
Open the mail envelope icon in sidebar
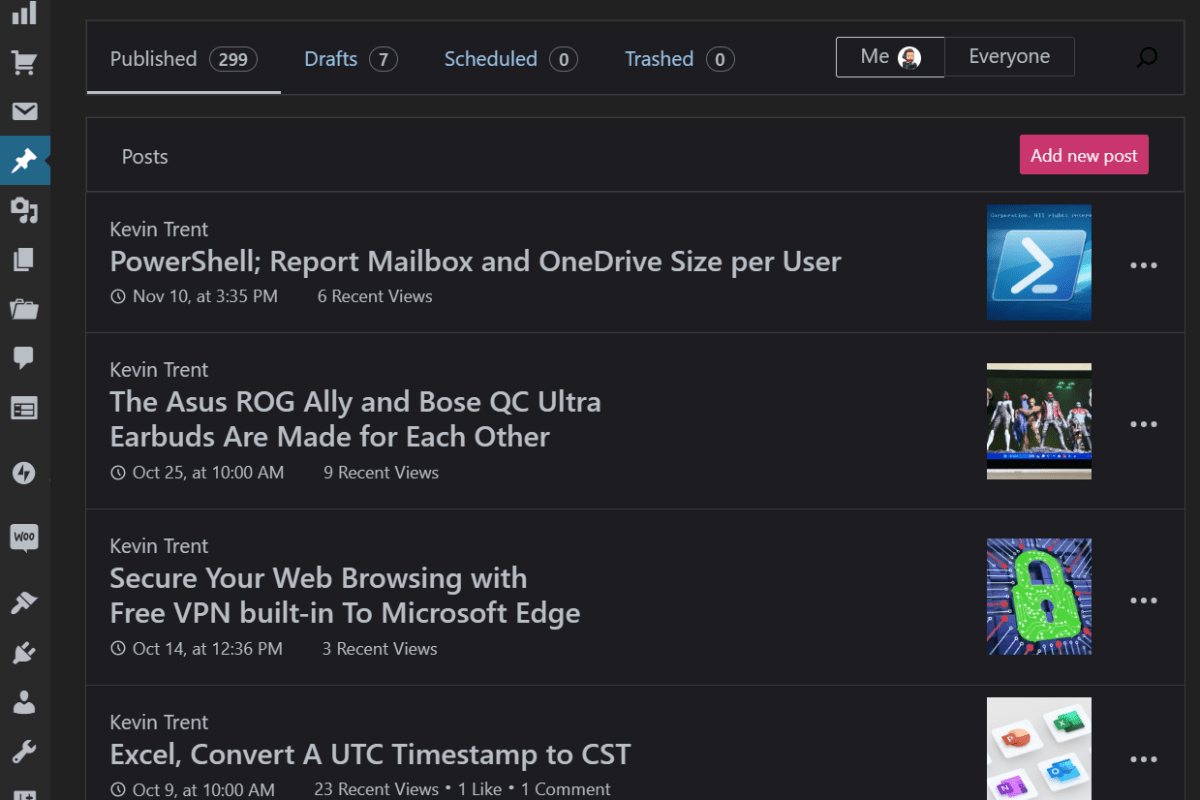point(24,112)
